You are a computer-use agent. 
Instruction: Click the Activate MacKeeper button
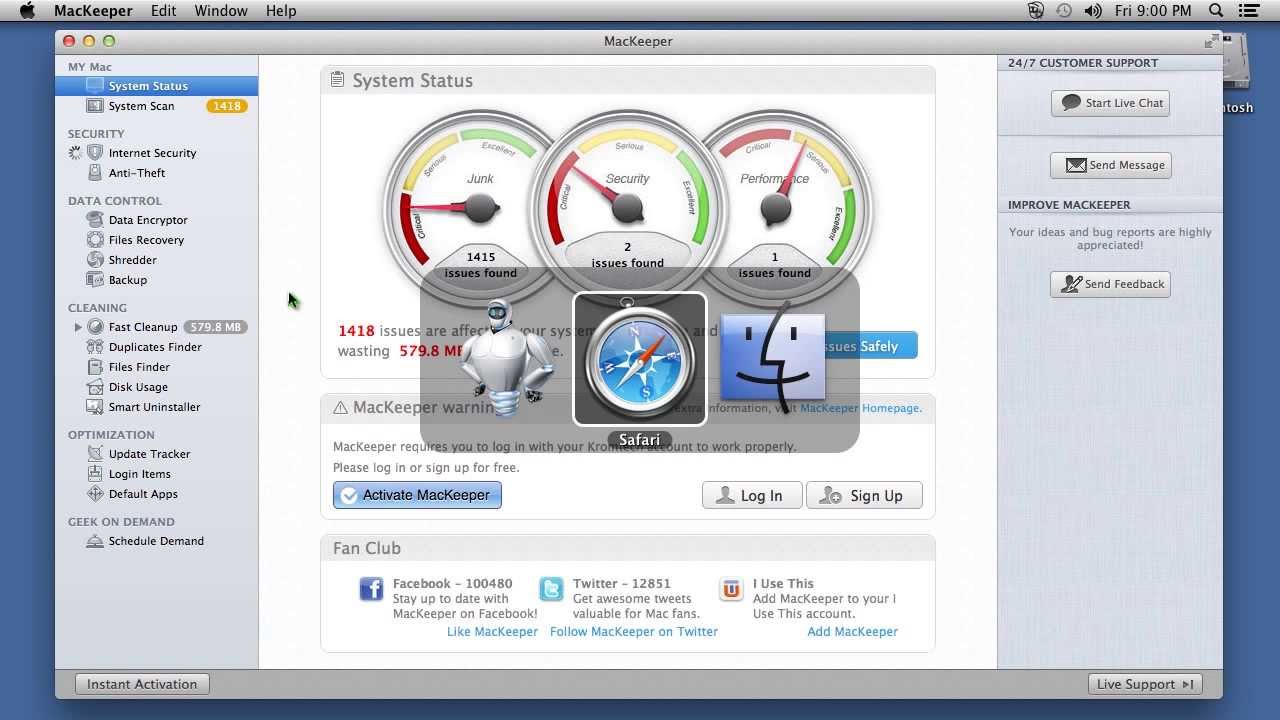coord(417,495)
